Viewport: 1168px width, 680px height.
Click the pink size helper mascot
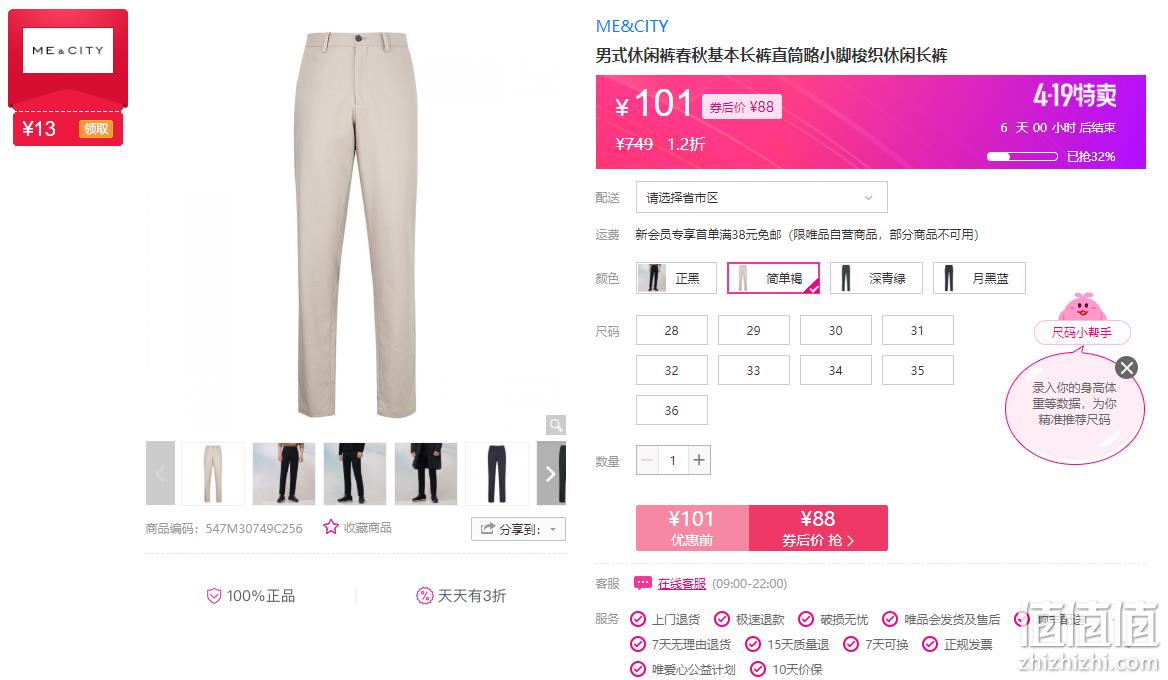pyautogui.click(x=1082, y=307)
